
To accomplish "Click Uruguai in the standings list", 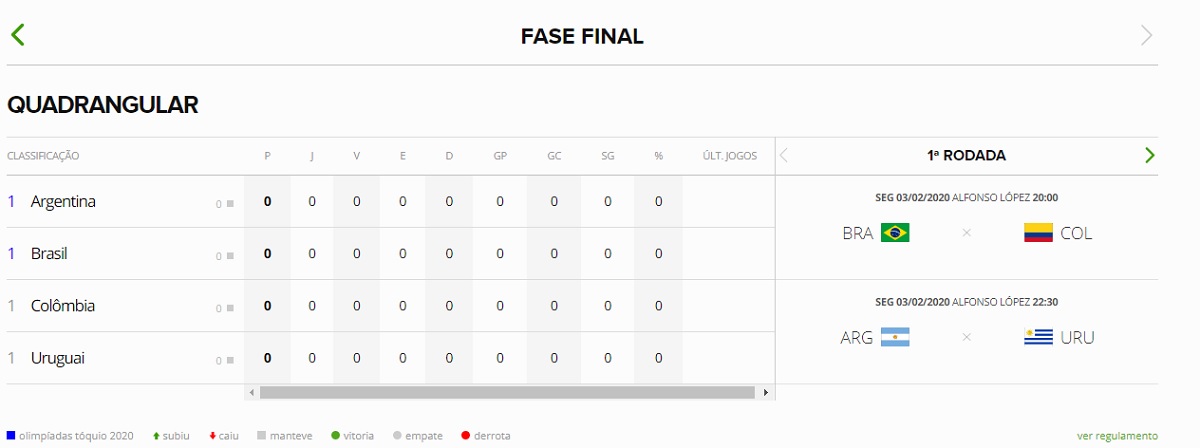I will (57, 358).
